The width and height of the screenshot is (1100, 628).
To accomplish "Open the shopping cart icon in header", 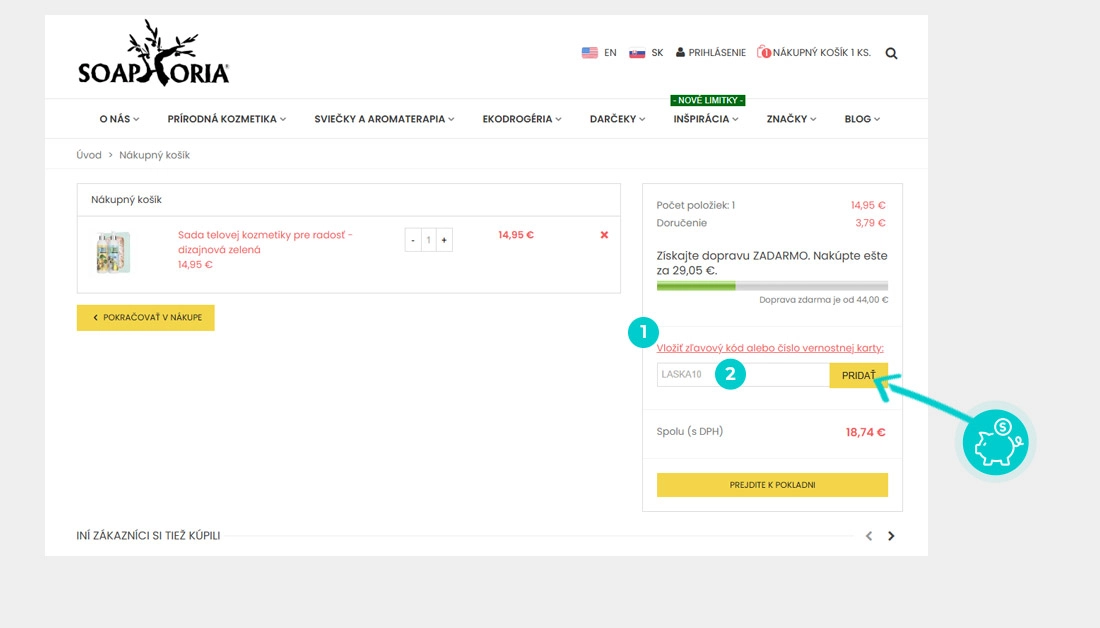I will tap(764, 52).
